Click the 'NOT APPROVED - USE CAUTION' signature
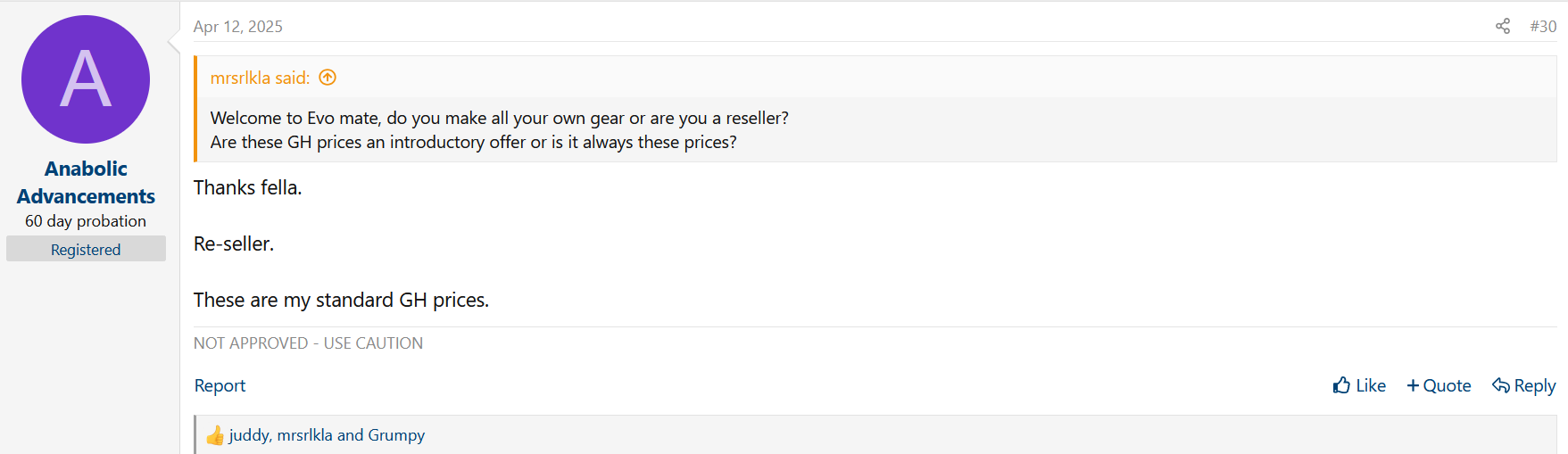This screenshot has width=1568, height=454. [x=308, y=343]
